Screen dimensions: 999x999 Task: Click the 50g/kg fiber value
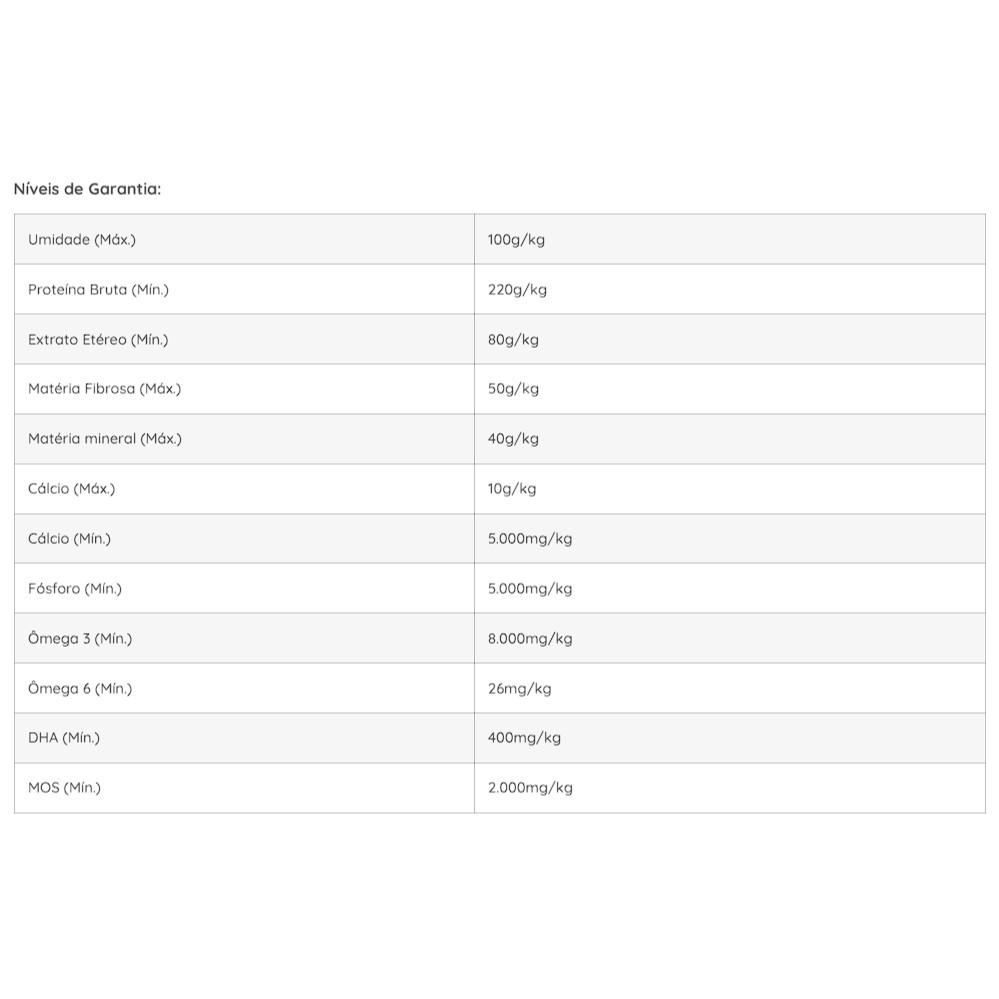click(513, 389)
